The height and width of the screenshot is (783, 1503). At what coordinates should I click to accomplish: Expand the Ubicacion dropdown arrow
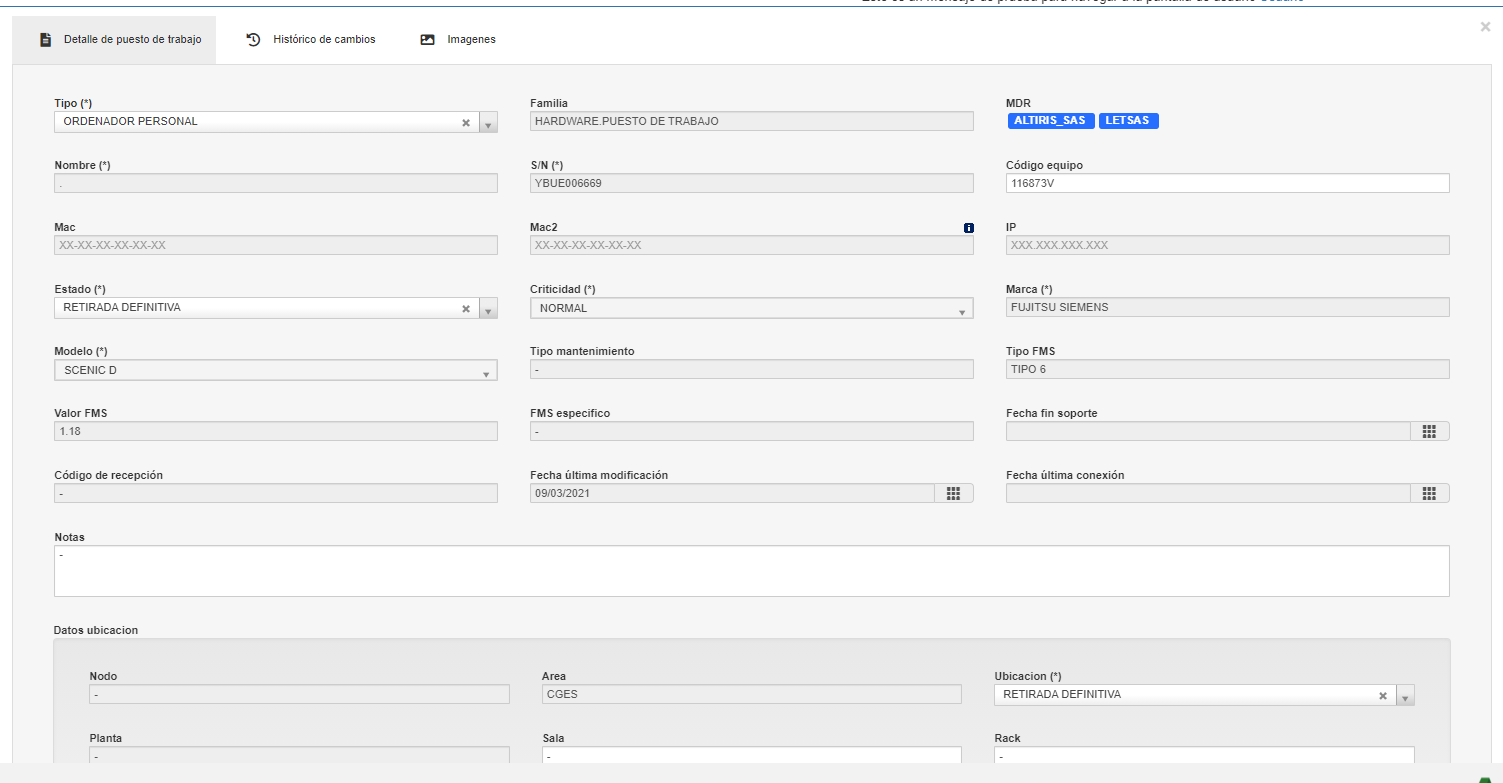pyautogui.click(x=1406, y=696)
